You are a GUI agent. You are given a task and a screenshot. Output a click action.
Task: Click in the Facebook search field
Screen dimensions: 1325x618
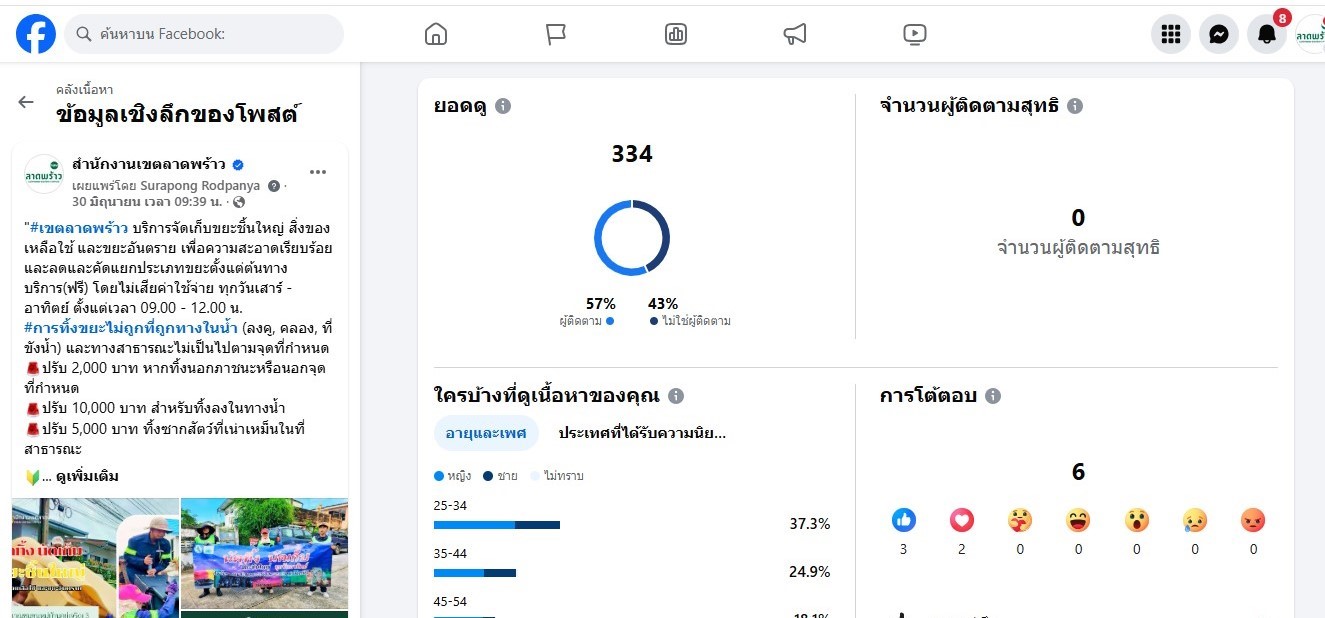click(205, 34)
